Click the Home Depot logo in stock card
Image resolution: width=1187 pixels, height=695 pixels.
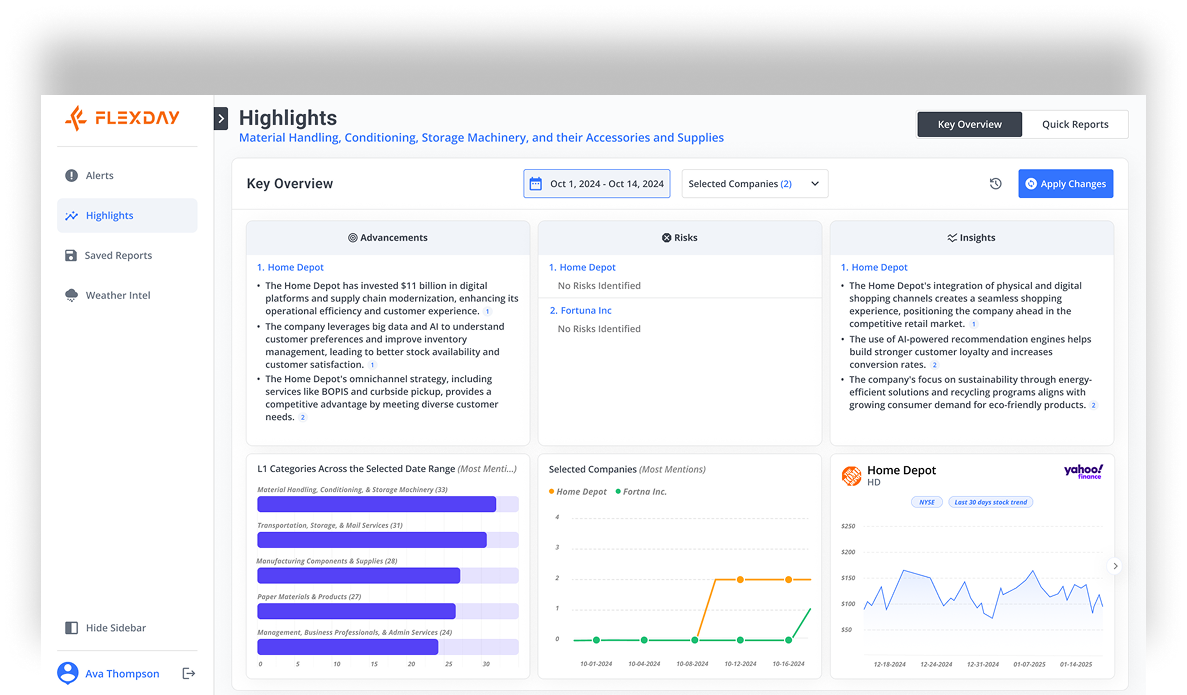click(852, 475)
